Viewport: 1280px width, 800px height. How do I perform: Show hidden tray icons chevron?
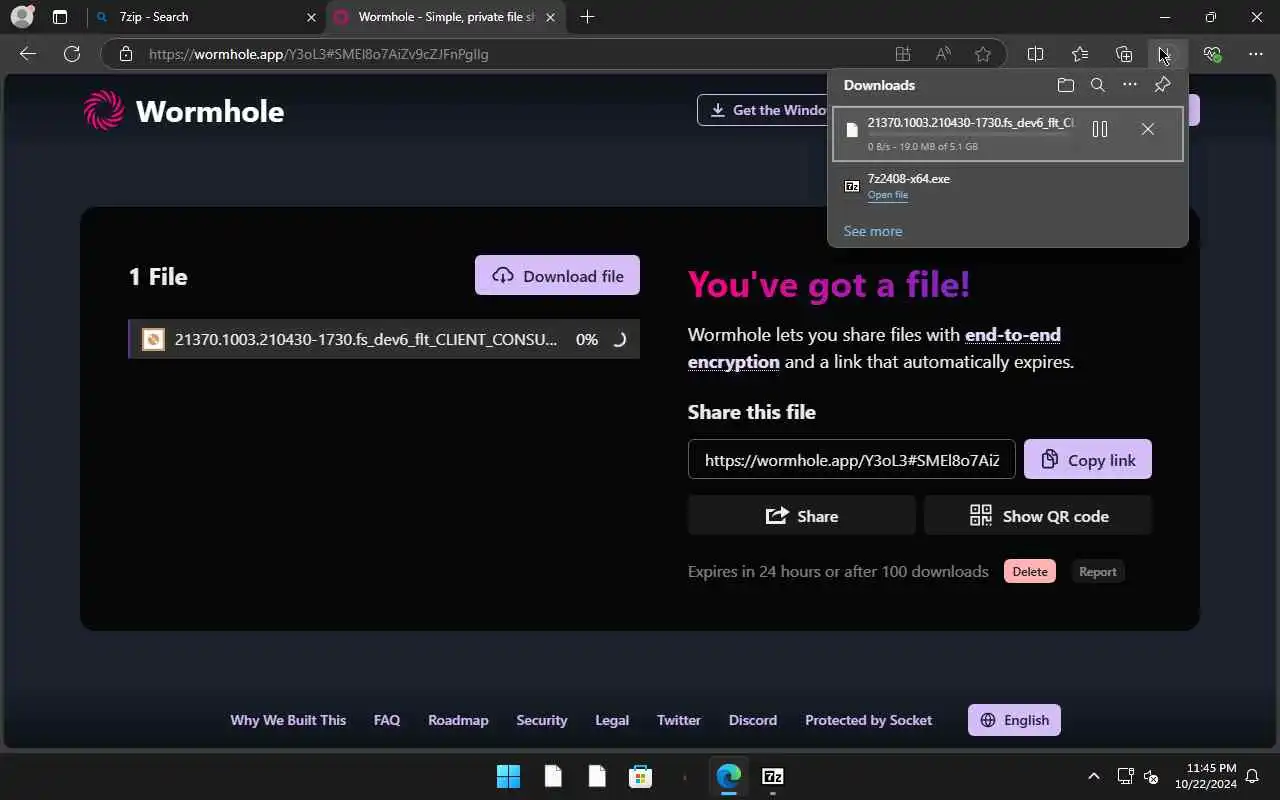1094,776
